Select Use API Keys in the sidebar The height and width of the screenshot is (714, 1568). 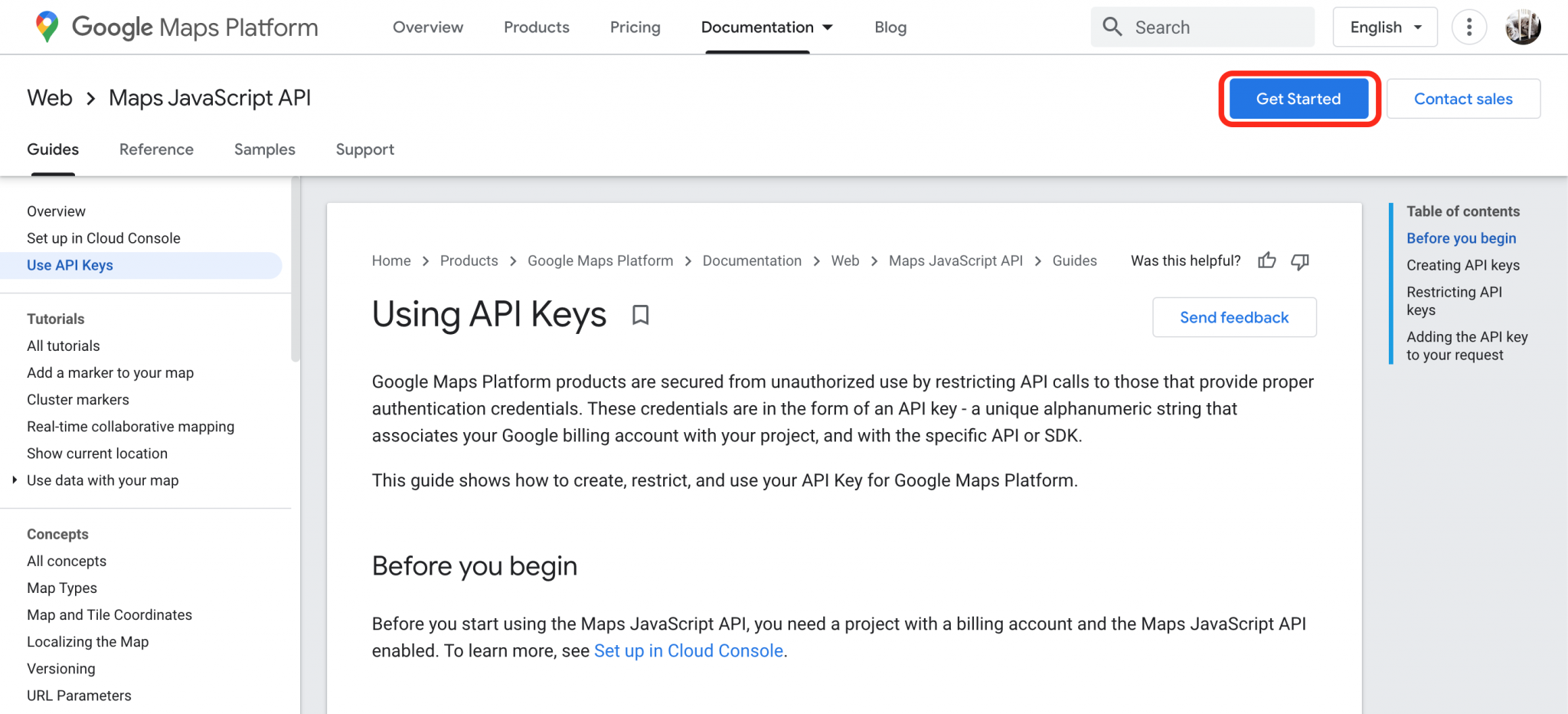click(70, 265)
